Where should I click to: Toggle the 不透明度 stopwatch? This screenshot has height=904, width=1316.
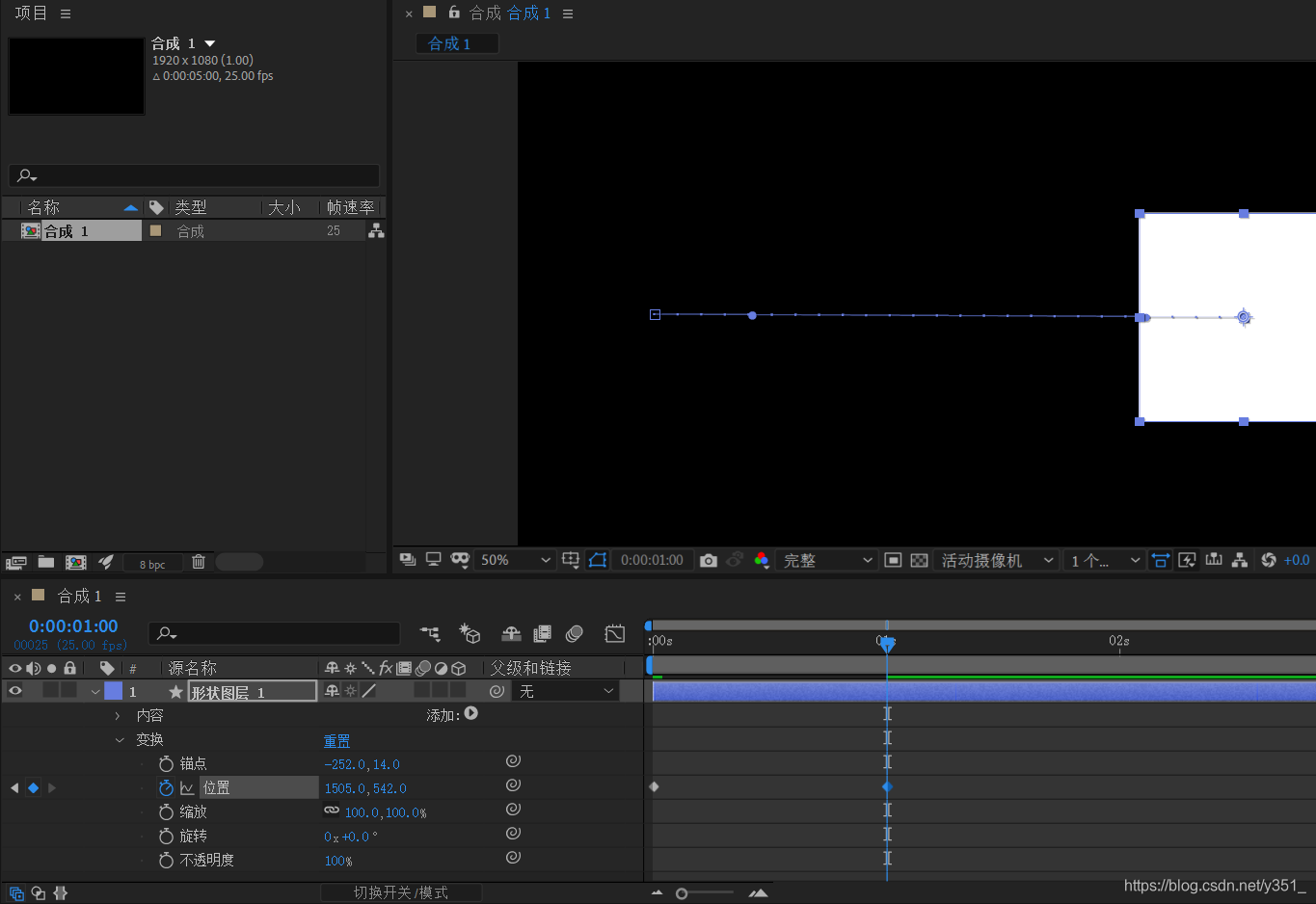tap(166, 860)
